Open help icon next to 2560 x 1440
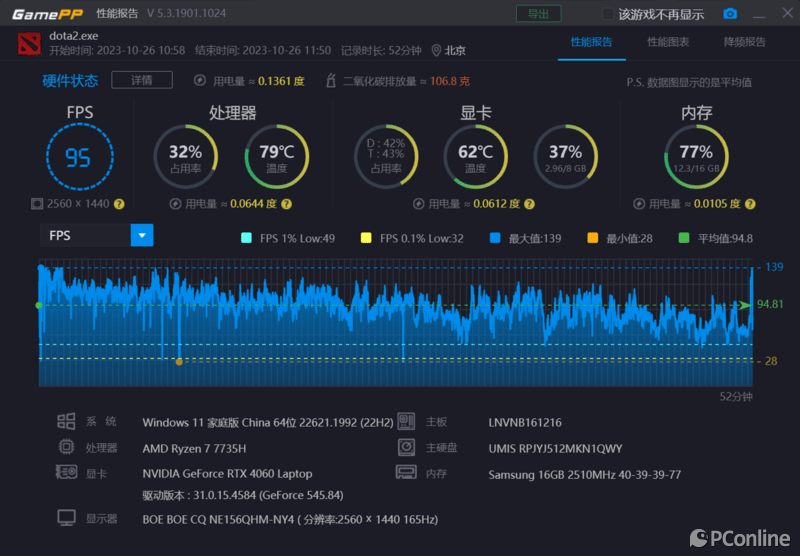Screen dimensions: 800x556 (119, 205)
